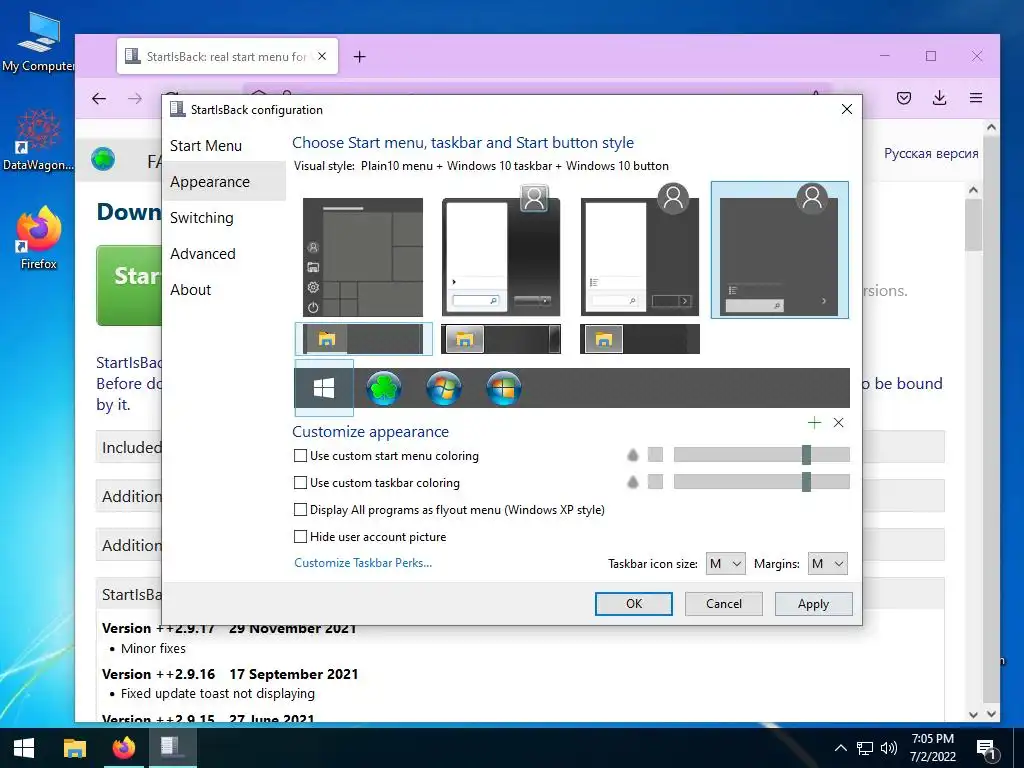Pick the colorful Windows flag orb button

pos(504,388)
